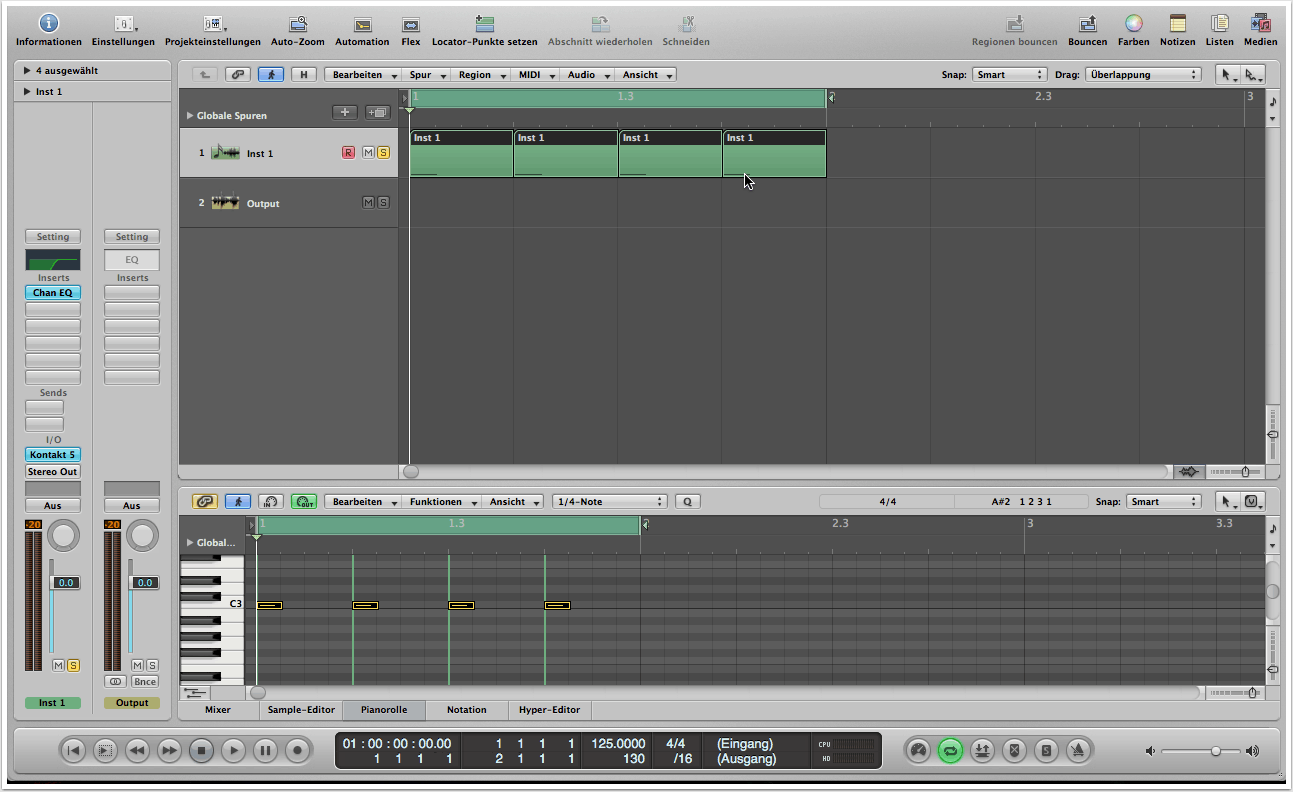Mute the Output track
The image size is (1293, 792).
368,203
